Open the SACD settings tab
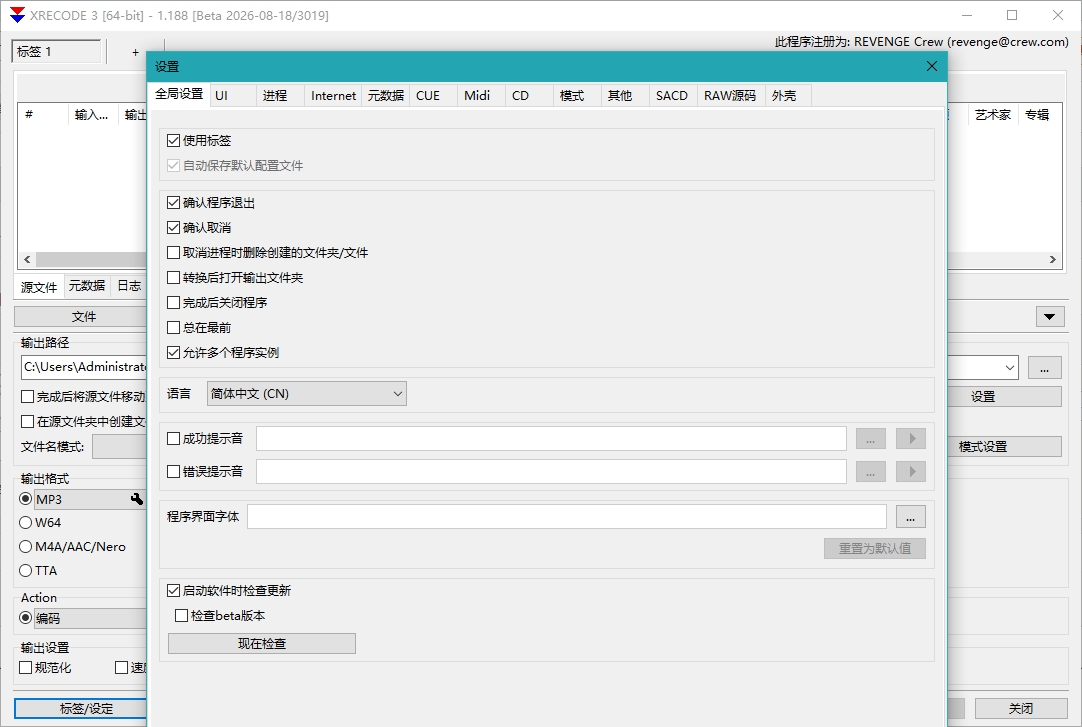This screenshot has width=1082, height=727. (x=671, y=96)
